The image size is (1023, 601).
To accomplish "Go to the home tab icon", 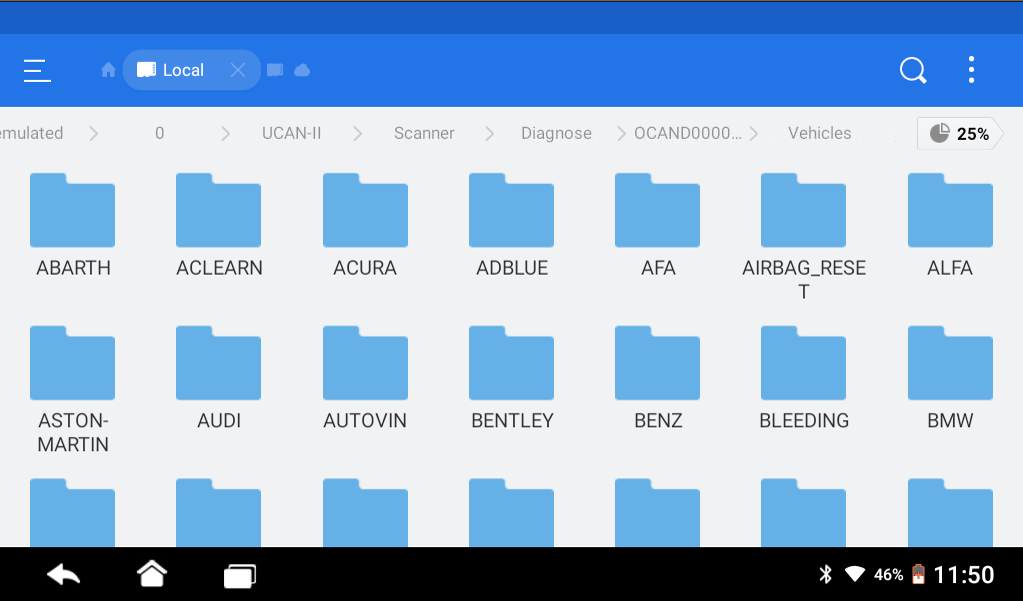I will (108, 70).
